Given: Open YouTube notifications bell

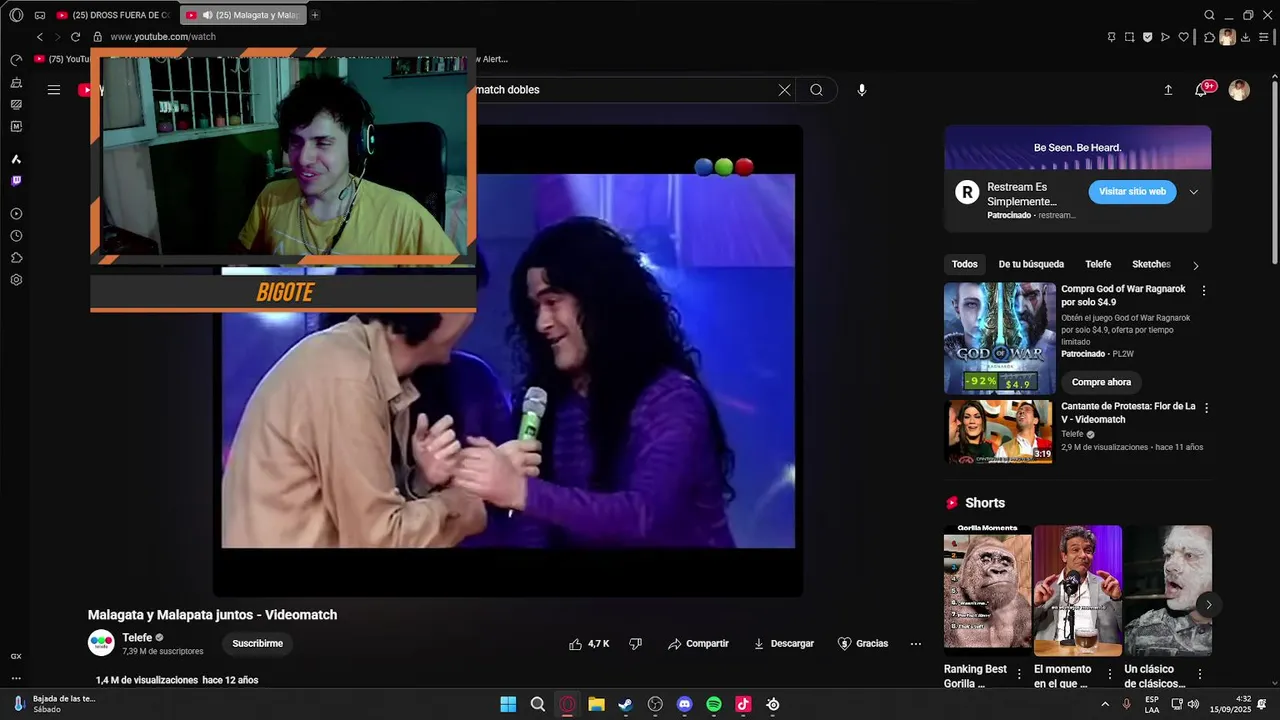Looking at the screenshot, I should pyautogui.click(x=1201, y=90).
